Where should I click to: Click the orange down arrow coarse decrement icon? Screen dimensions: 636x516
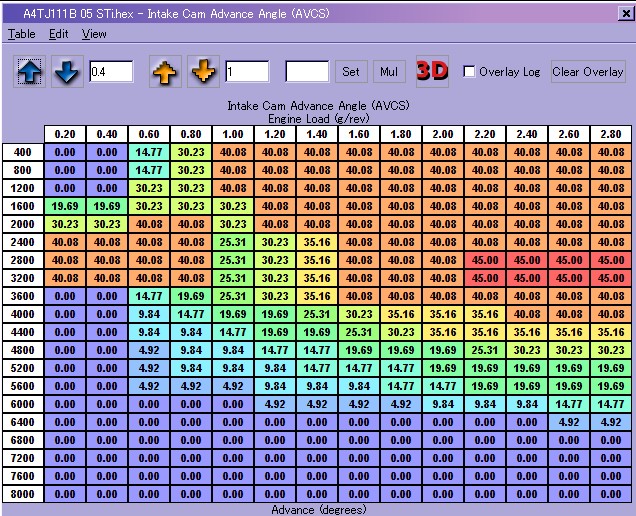203,72
